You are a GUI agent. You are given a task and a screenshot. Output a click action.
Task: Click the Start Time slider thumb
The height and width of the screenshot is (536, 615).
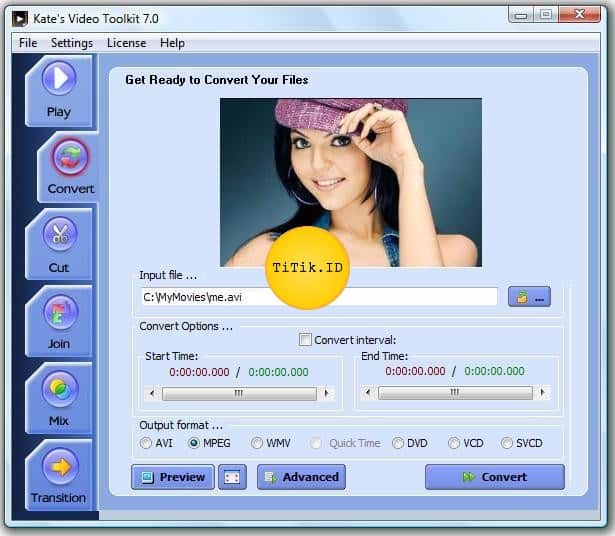point(239,393)
